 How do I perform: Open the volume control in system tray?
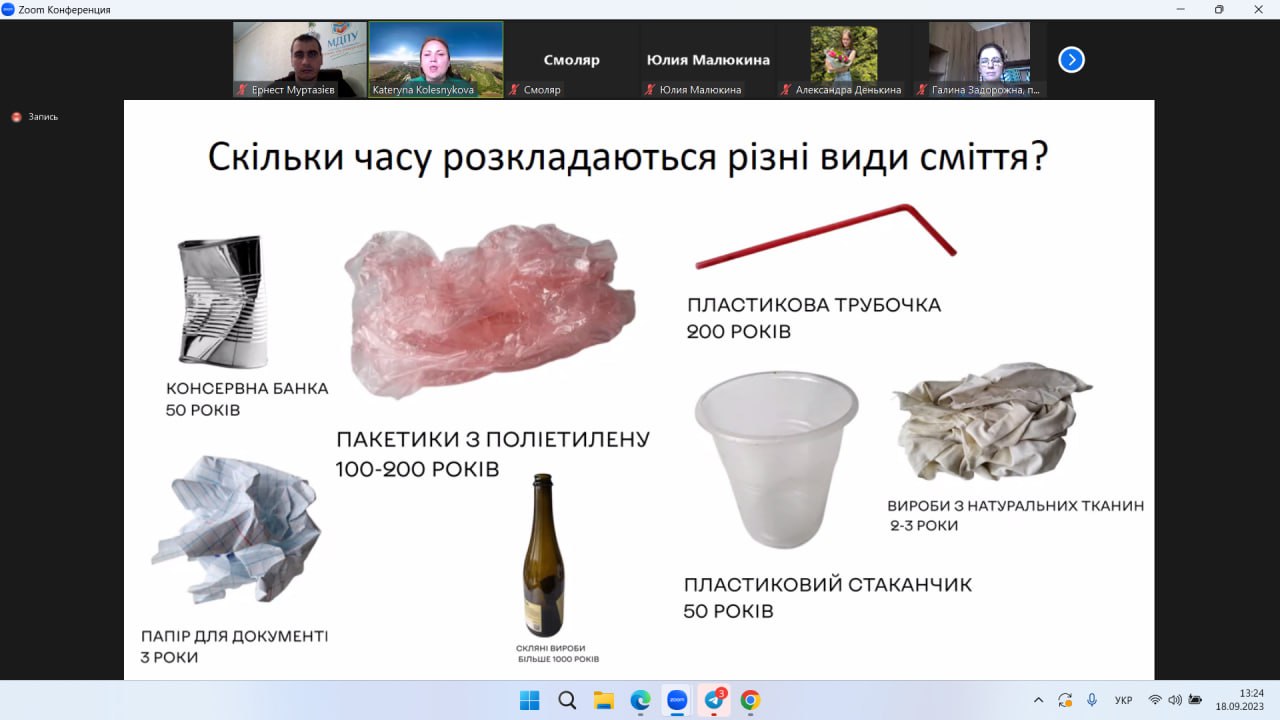[1175, 700]
